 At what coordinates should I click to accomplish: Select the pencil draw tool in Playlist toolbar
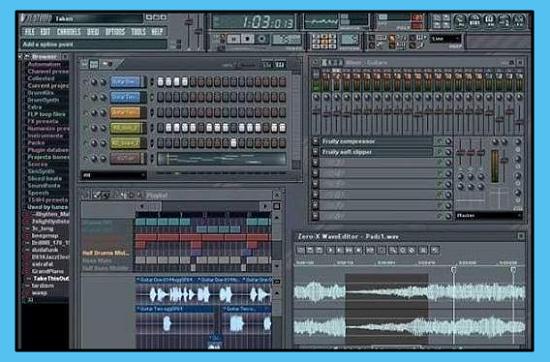tap(97, 195)
